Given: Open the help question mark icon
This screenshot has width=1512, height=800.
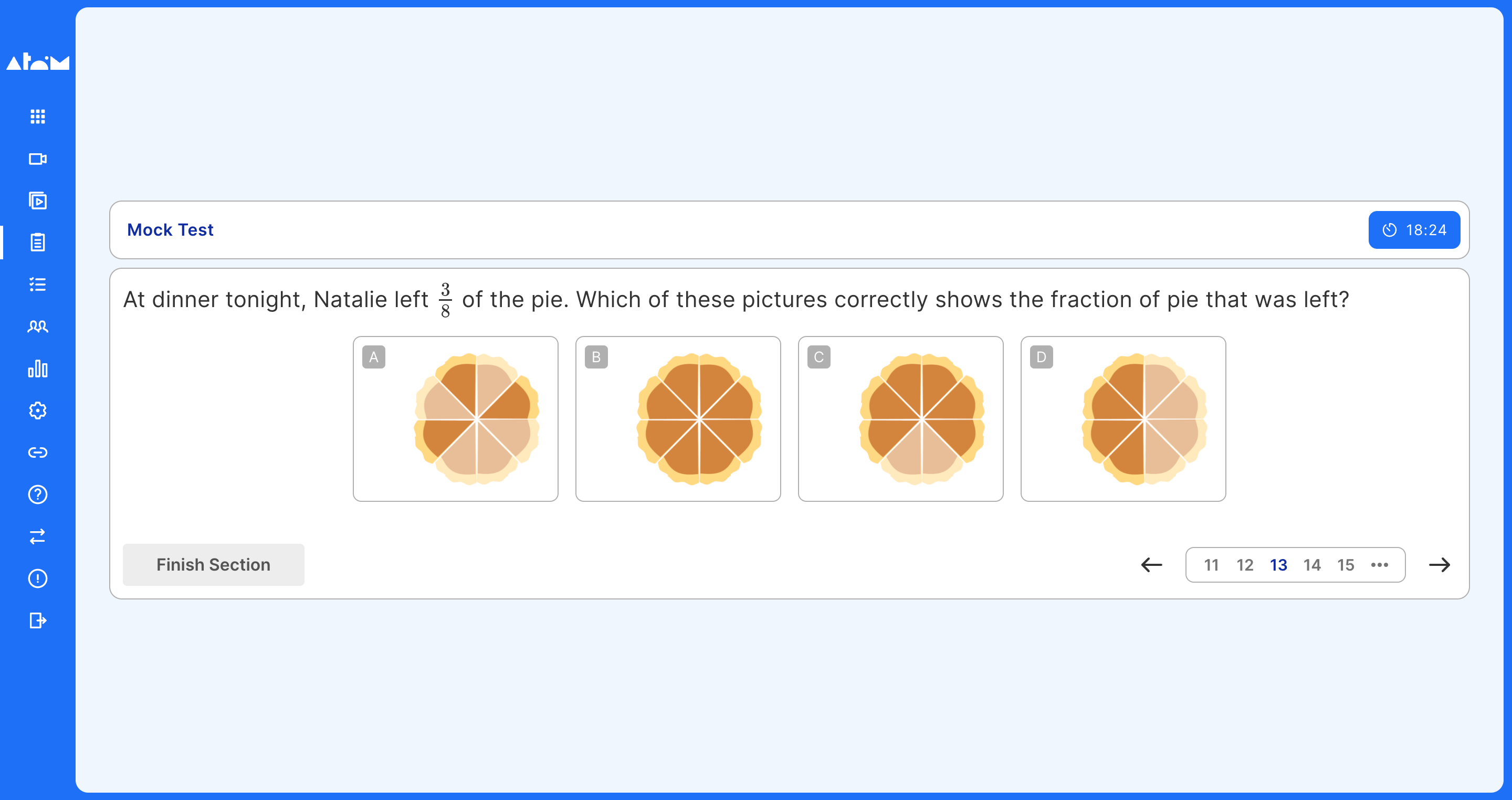Looking at the screenshot, I should click(38, 495).
